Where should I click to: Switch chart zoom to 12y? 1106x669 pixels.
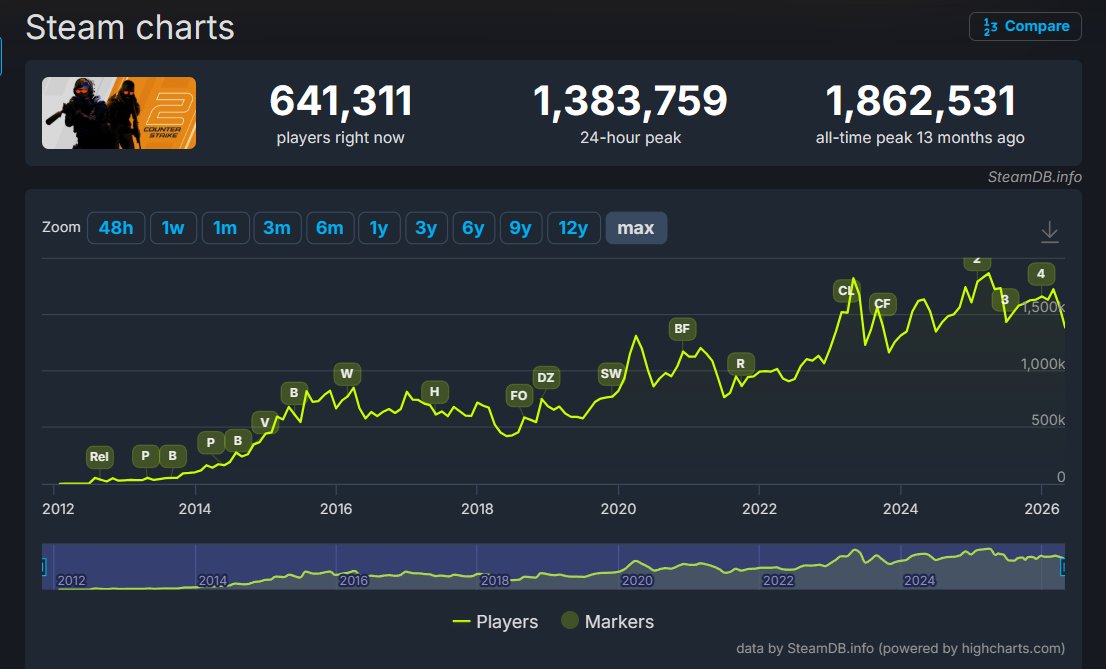click(x=573, y=228)
